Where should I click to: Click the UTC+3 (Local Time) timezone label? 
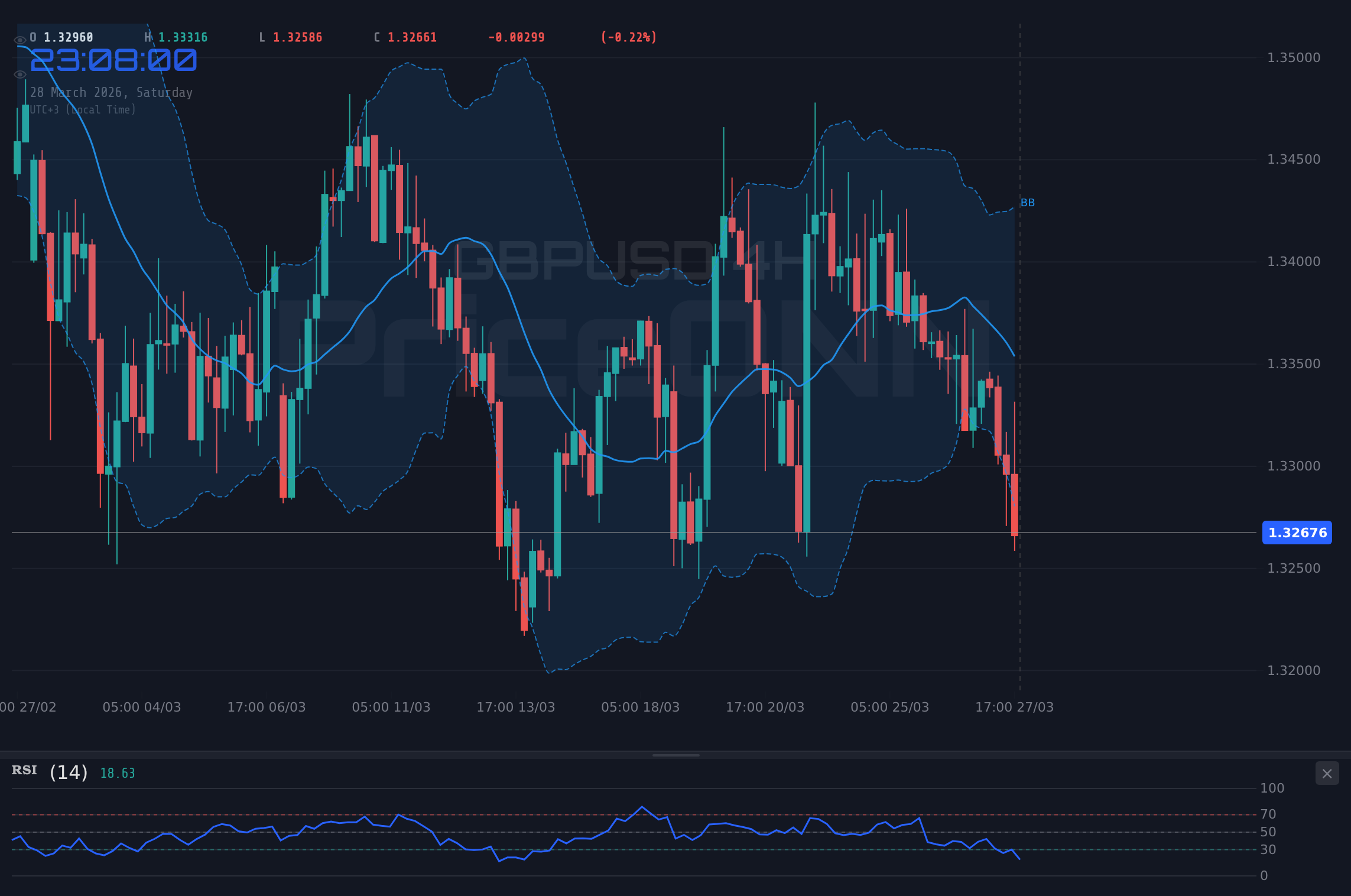click(82, 109)
